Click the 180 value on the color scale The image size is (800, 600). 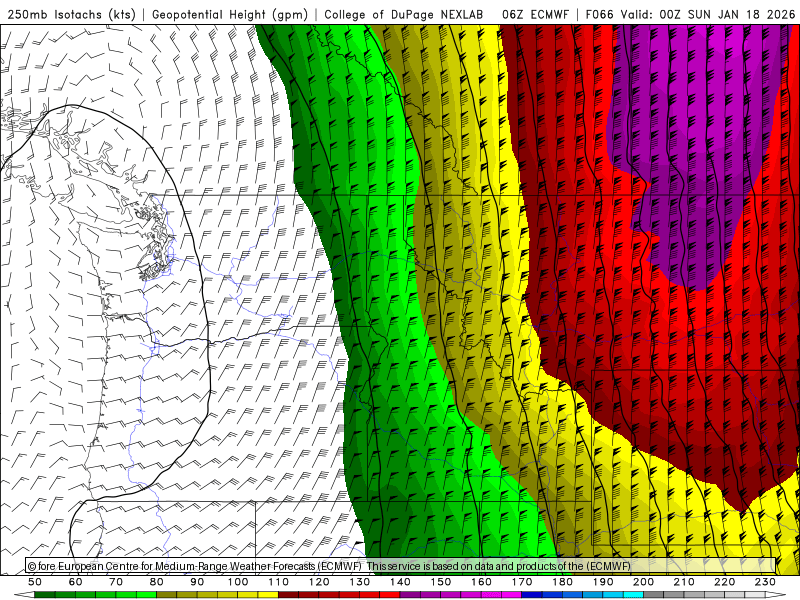pyautogui.click(x=563, y=582)
